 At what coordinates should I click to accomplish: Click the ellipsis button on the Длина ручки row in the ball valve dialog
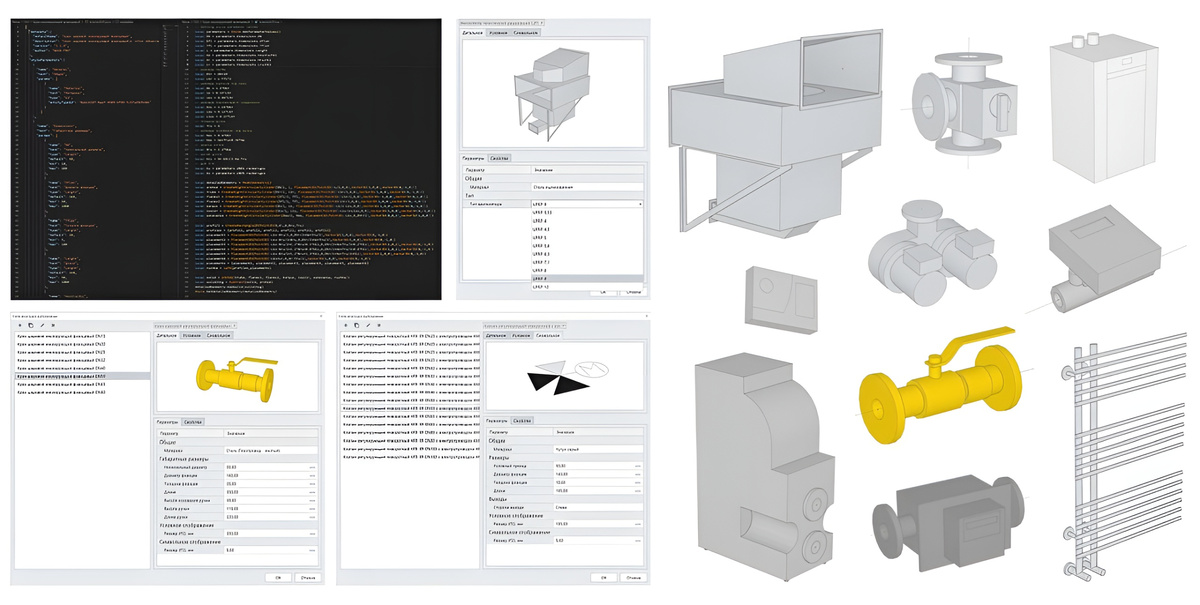(312, 516)
